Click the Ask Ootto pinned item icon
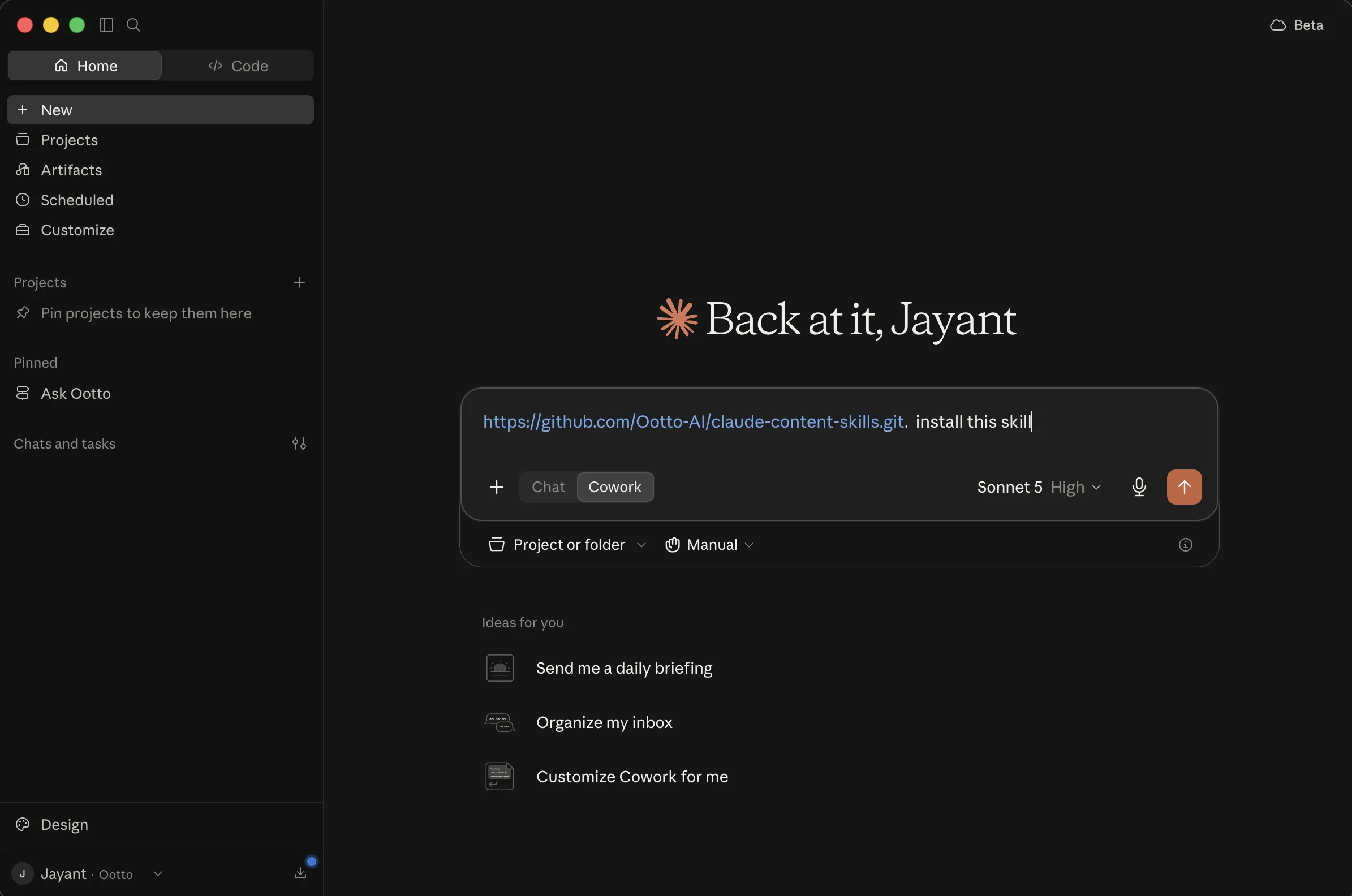Image resolution: width=1352 pixels, height=896 pixels. pos(23,393)
